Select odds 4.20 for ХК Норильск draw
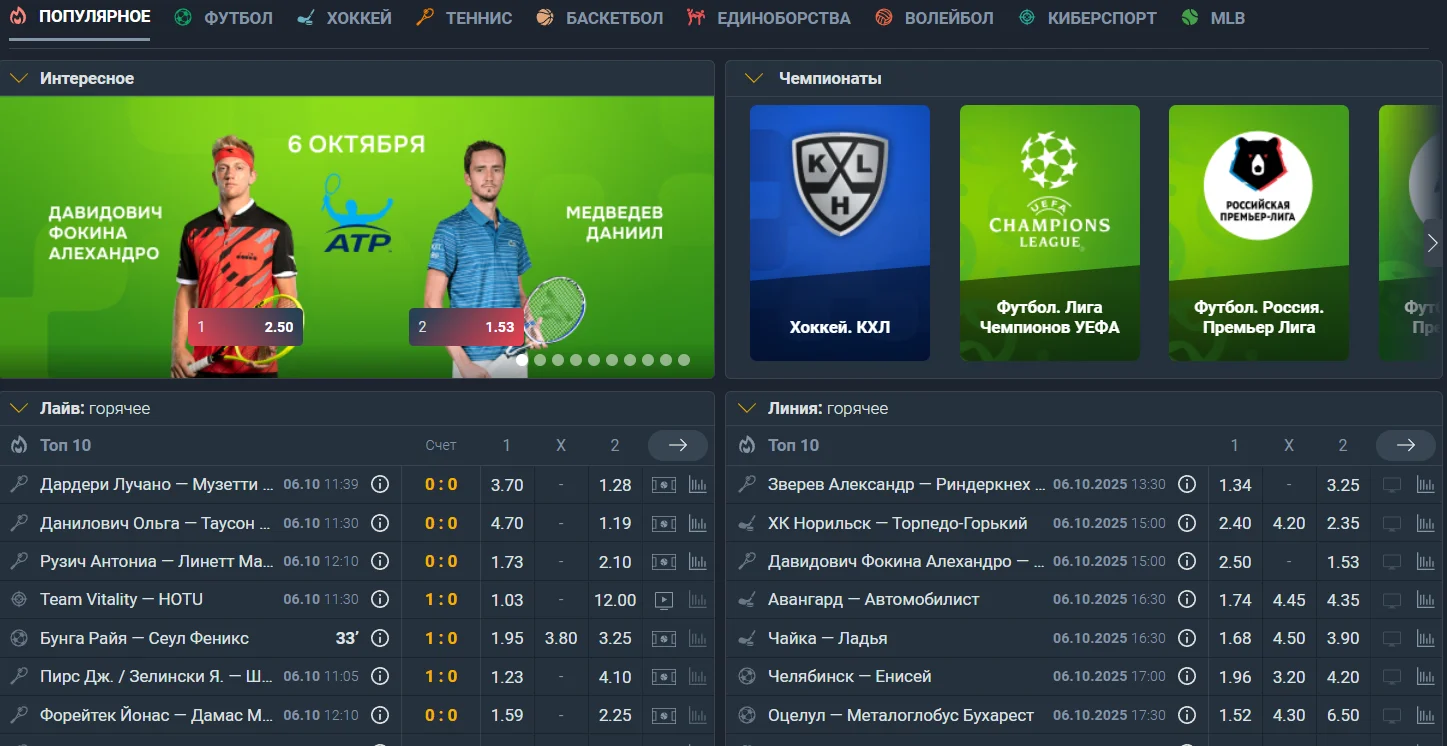The height and width of the screenshot is (746, 1447). tap(1289, 523)
